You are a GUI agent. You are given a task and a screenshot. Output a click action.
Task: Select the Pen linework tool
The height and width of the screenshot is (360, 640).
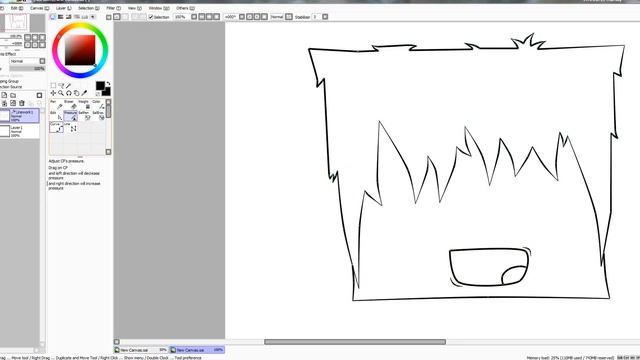[56, 104]
